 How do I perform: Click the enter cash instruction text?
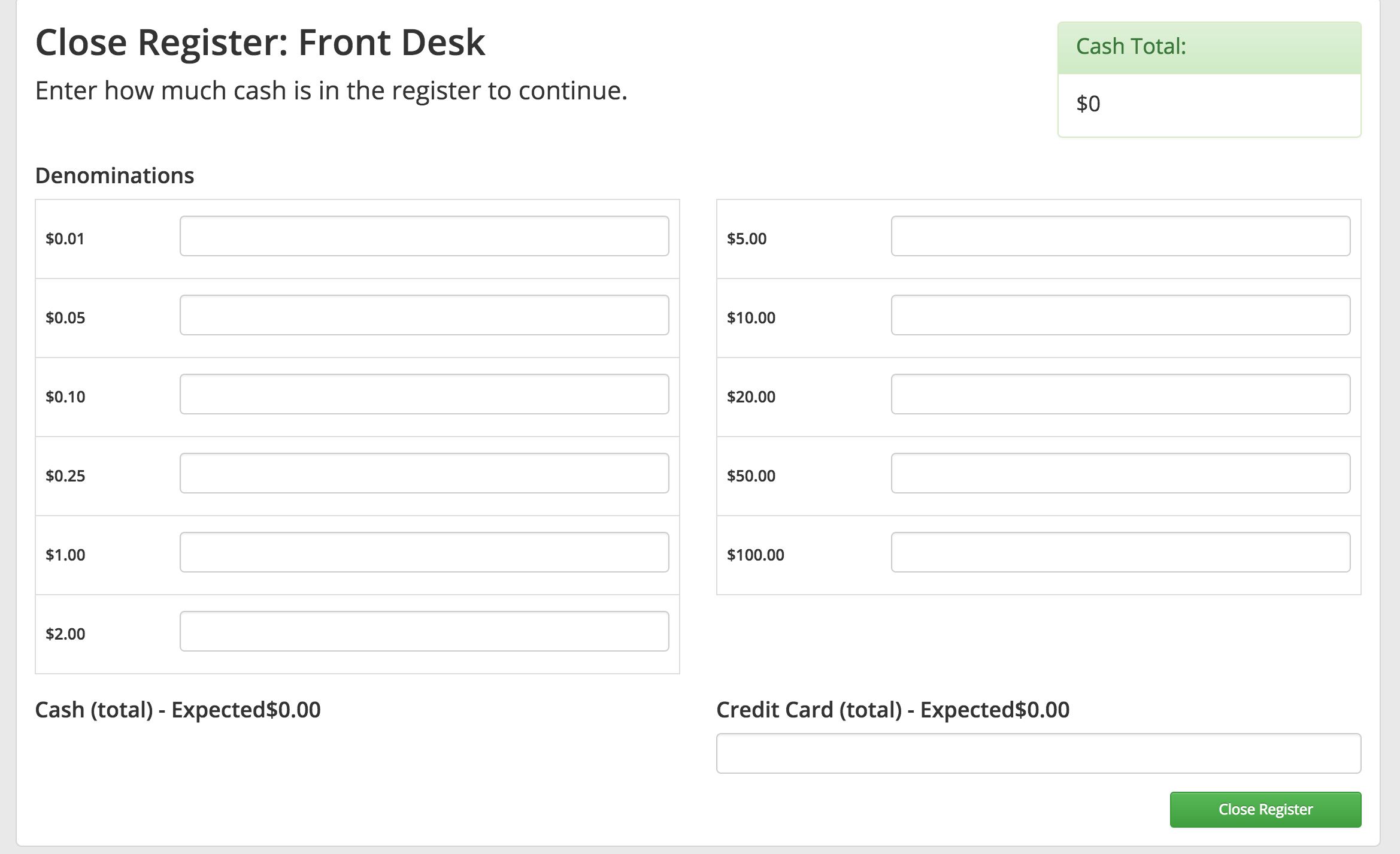(x=331, y=90)
